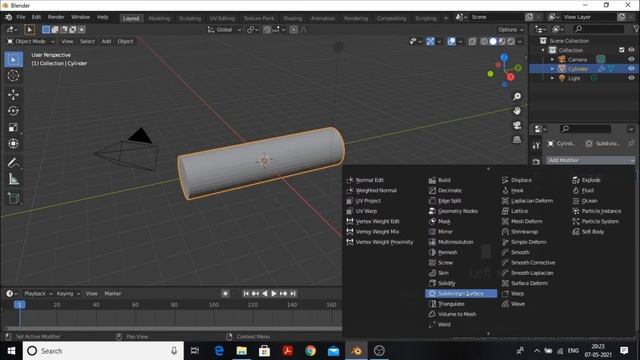
Task: Jump to last frame
Action: coord(293,293)
